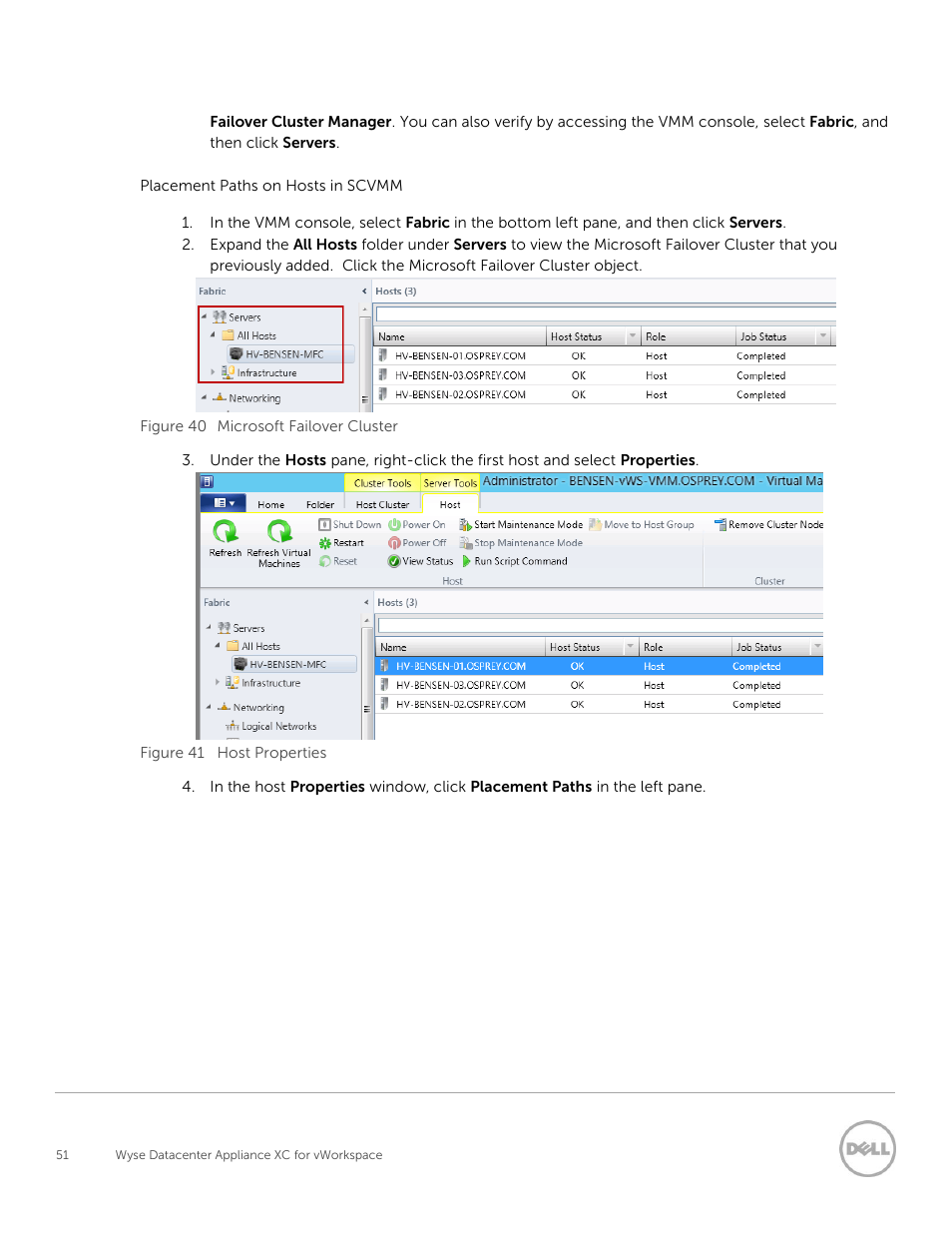This screenshot has height=1233, width=952.
Task: Switch to the Host ribbon tab
Action: (x=450, y=504)
